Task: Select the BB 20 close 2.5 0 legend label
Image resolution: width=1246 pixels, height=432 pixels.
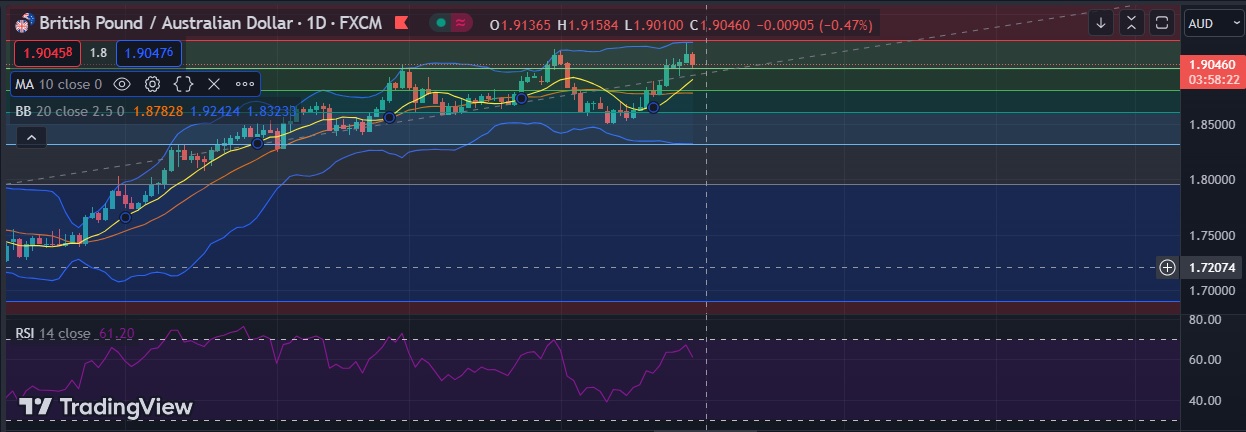Action: 70,112
